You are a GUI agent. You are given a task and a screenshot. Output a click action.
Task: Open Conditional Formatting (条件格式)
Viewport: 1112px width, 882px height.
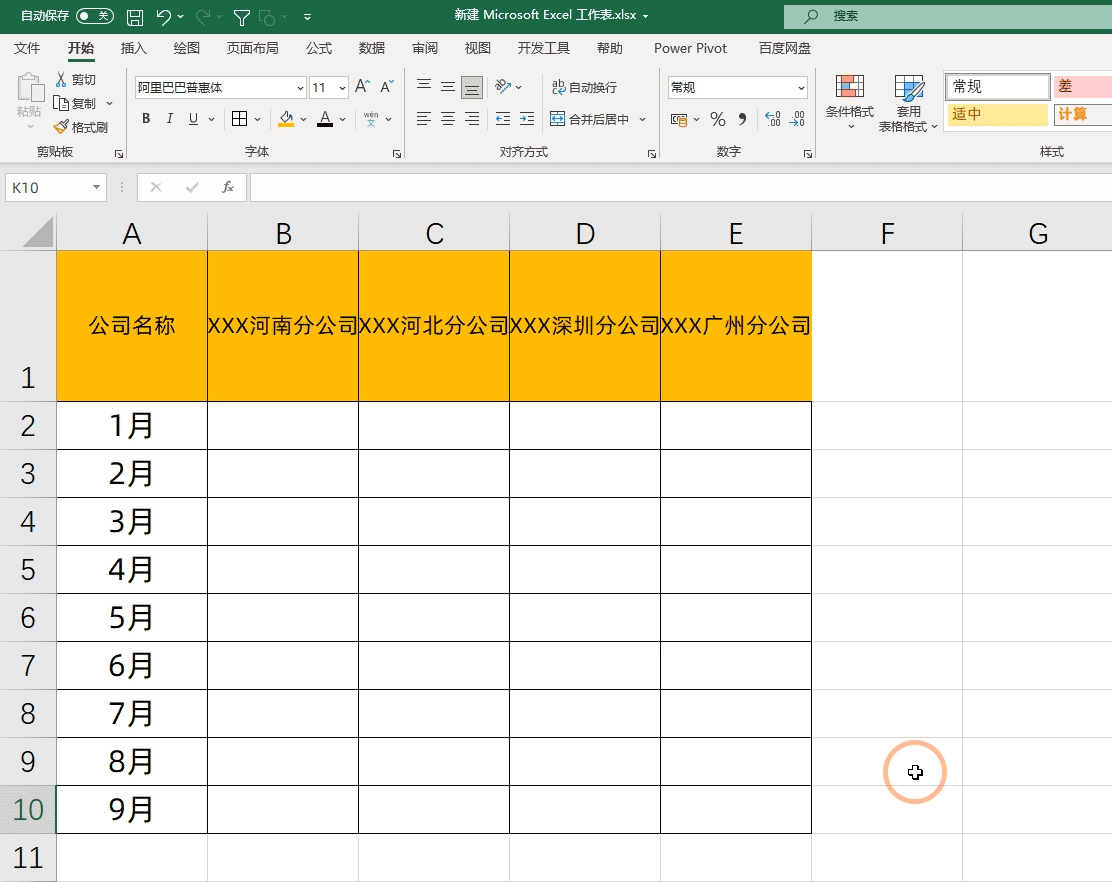click(850, 103)
